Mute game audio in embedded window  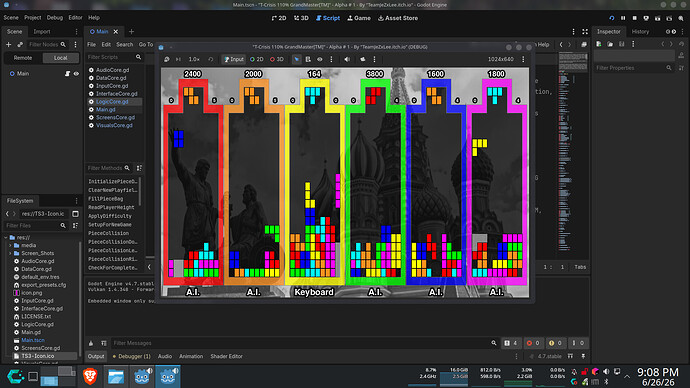coord(347,59)
